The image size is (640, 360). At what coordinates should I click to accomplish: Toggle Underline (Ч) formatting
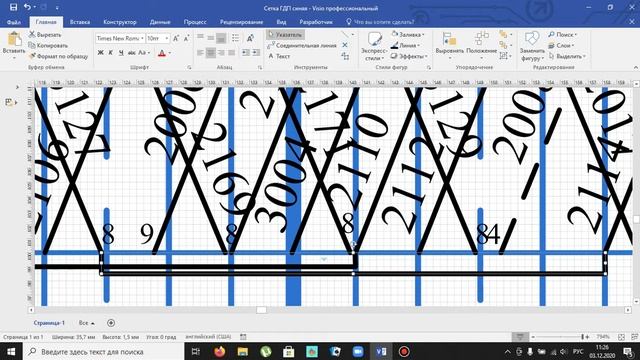point(121,53)
